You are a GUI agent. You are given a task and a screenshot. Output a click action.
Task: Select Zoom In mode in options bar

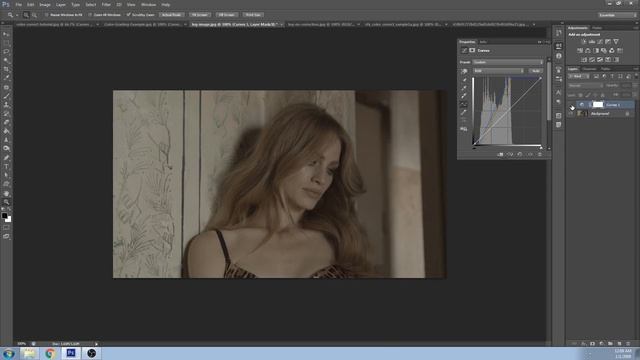[26, 15]
